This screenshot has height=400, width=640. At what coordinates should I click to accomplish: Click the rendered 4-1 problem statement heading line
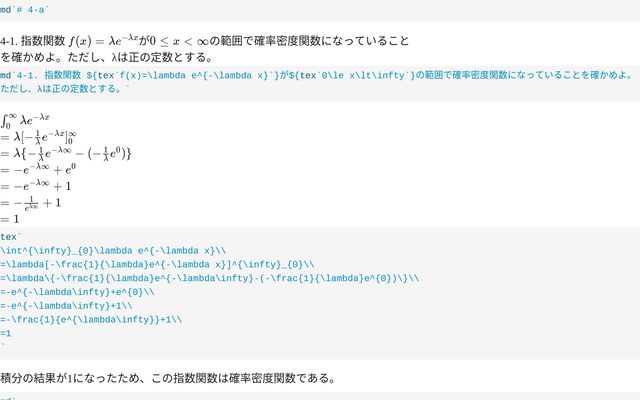pyautogui.click(x=205, y=42)
